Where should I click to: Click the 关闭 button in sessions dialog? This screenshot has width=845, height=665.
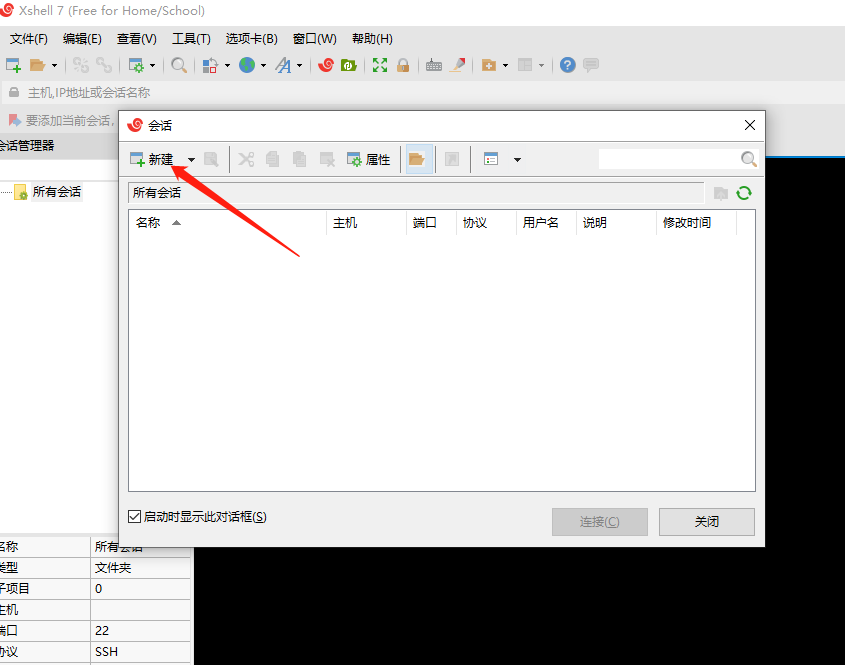(707, 522)
